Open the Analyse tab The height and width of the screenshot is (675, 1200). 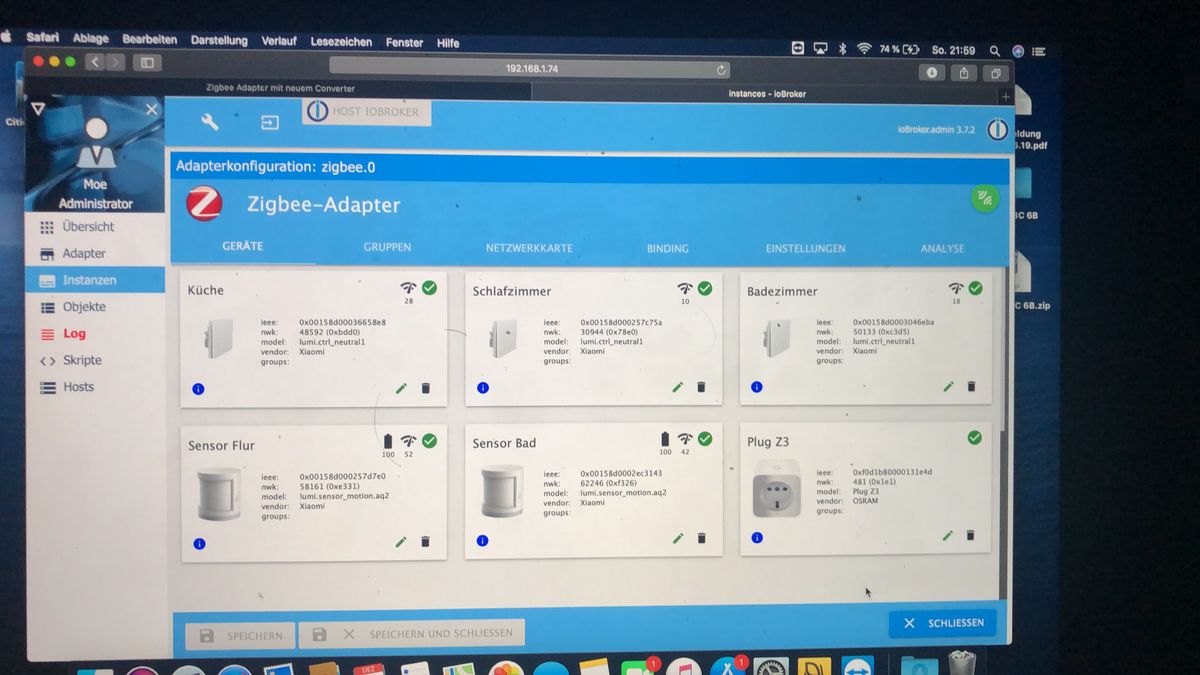(942, 248)
